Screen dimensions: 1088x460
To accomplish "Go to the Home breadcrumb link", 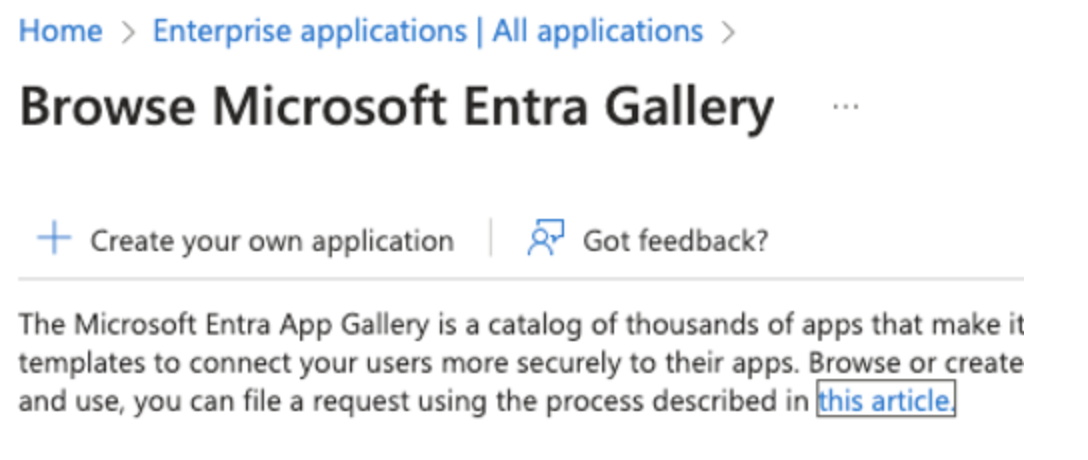I will click(60, 31).
